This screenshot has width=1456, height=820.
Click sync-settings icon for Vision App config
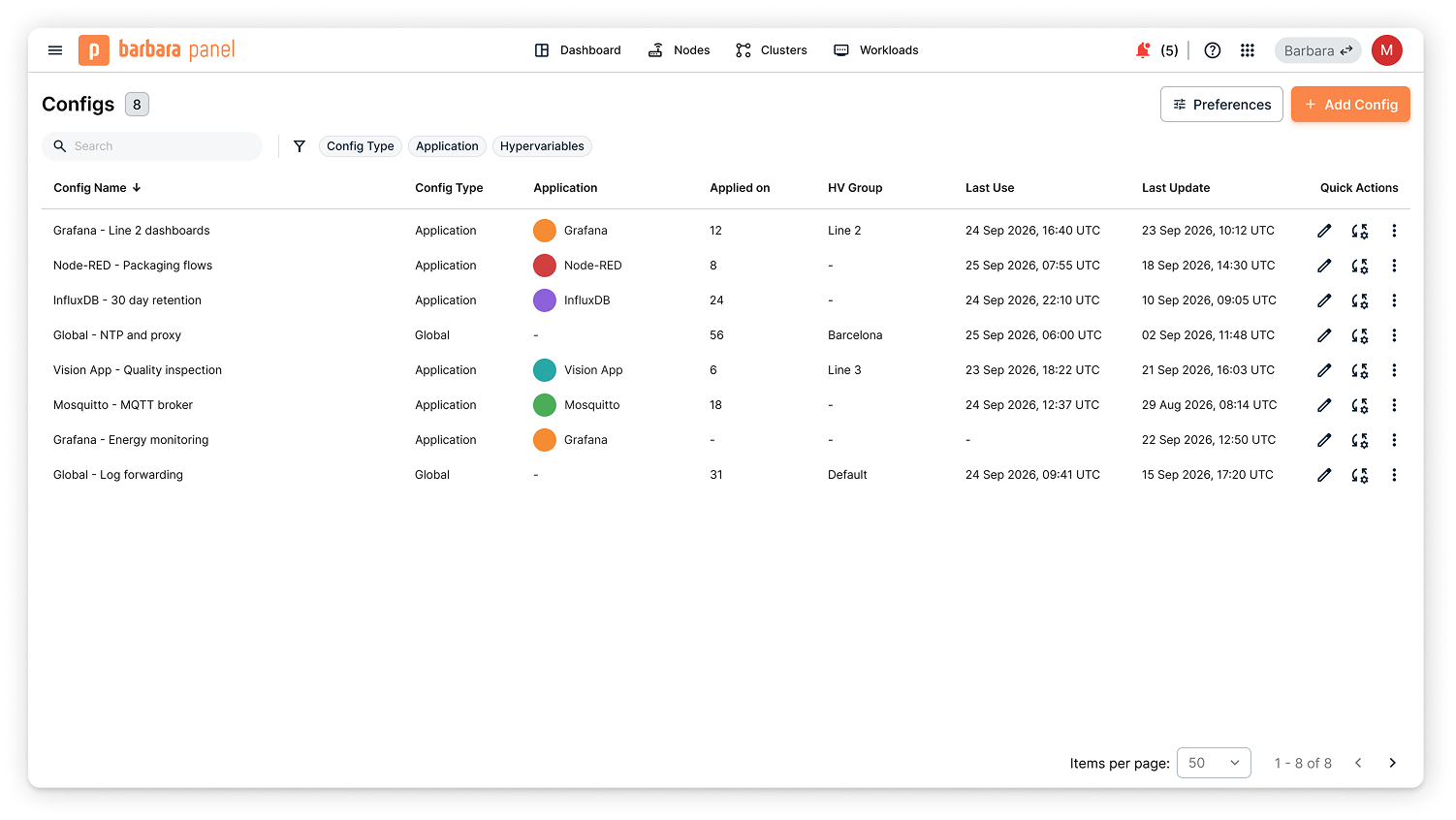click(x=1360, y=370)
